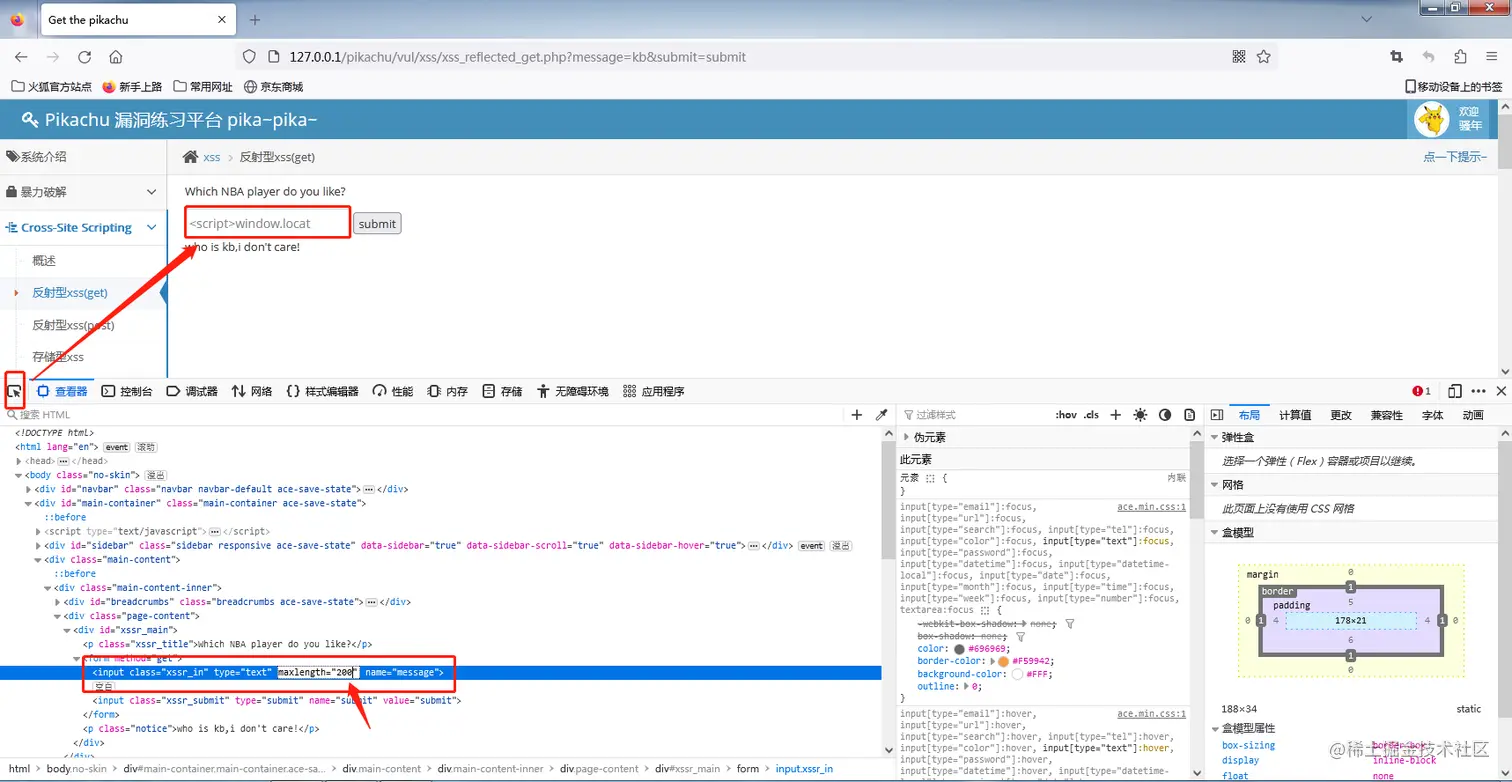The image size is (1512, 782).
Task: Open devtools more options menu
Action: click(x=1478, y=391)
